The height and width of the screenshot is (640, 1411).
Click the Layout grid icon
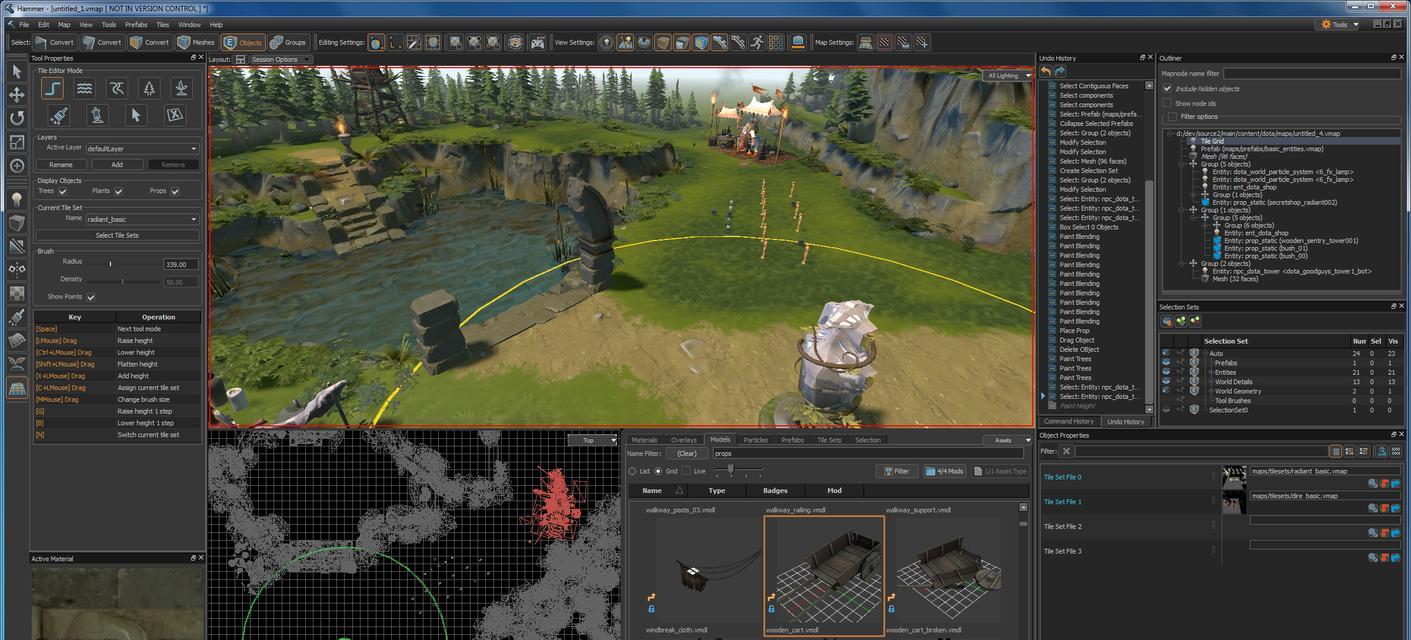pyautogui.click(x=241, y=59)
